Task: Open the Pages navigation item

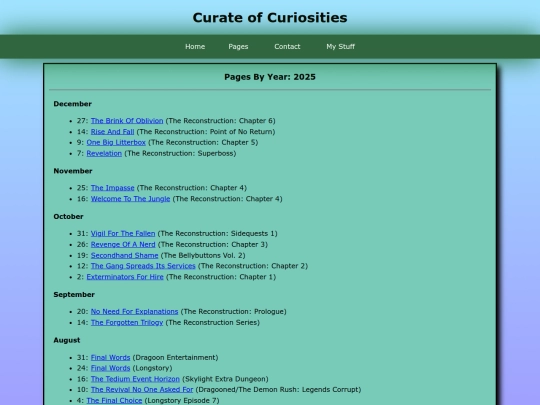Action: pyautogui.click(x=238, y=46)
